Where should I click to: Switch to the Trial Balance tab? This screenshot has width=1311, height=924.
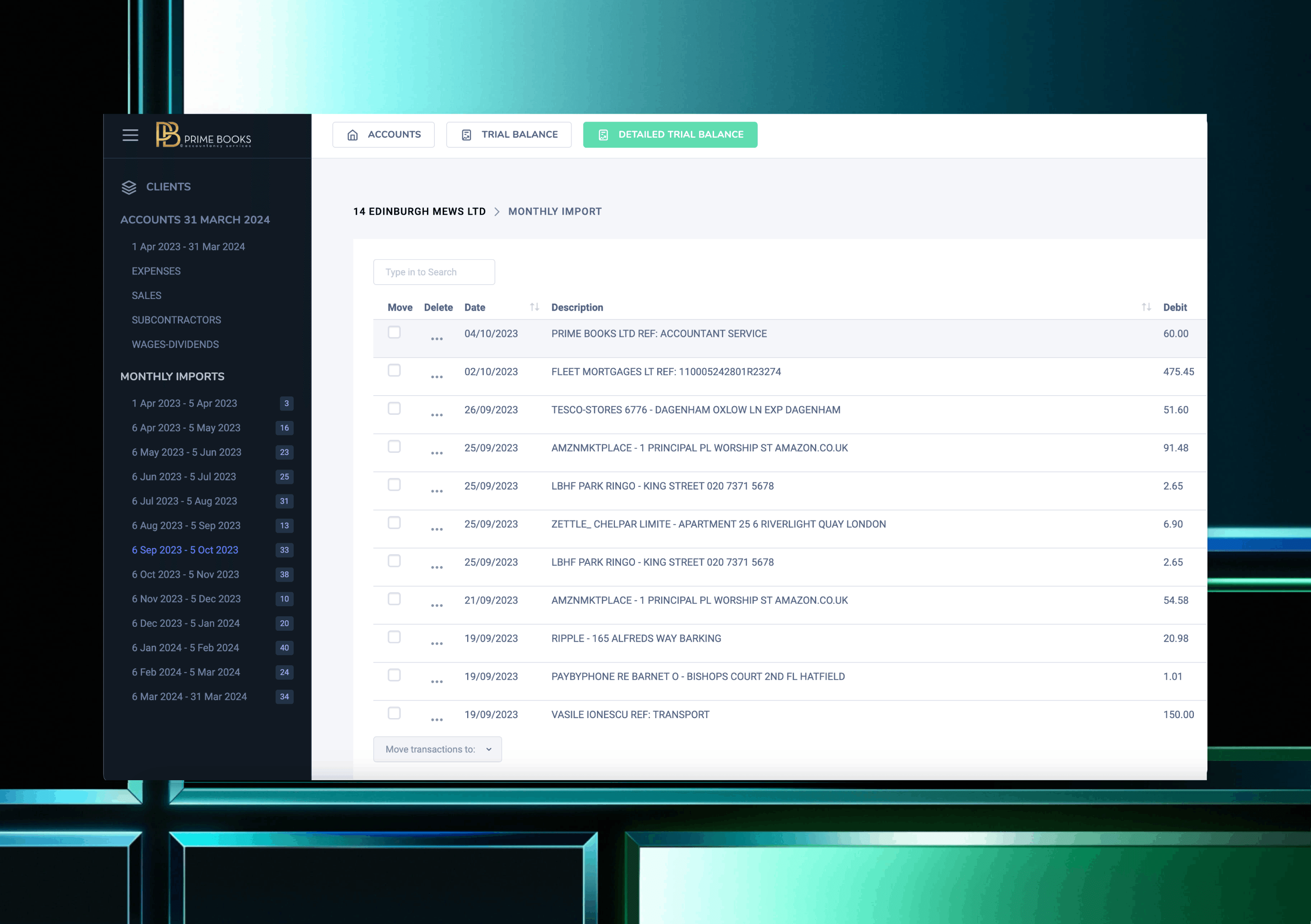point(509,135)
